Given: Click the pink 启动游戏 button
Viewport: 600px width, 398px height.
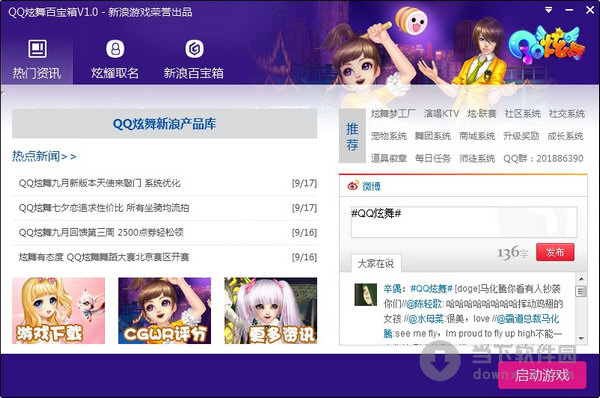Looking at the screenshot, I should [542, 375].
